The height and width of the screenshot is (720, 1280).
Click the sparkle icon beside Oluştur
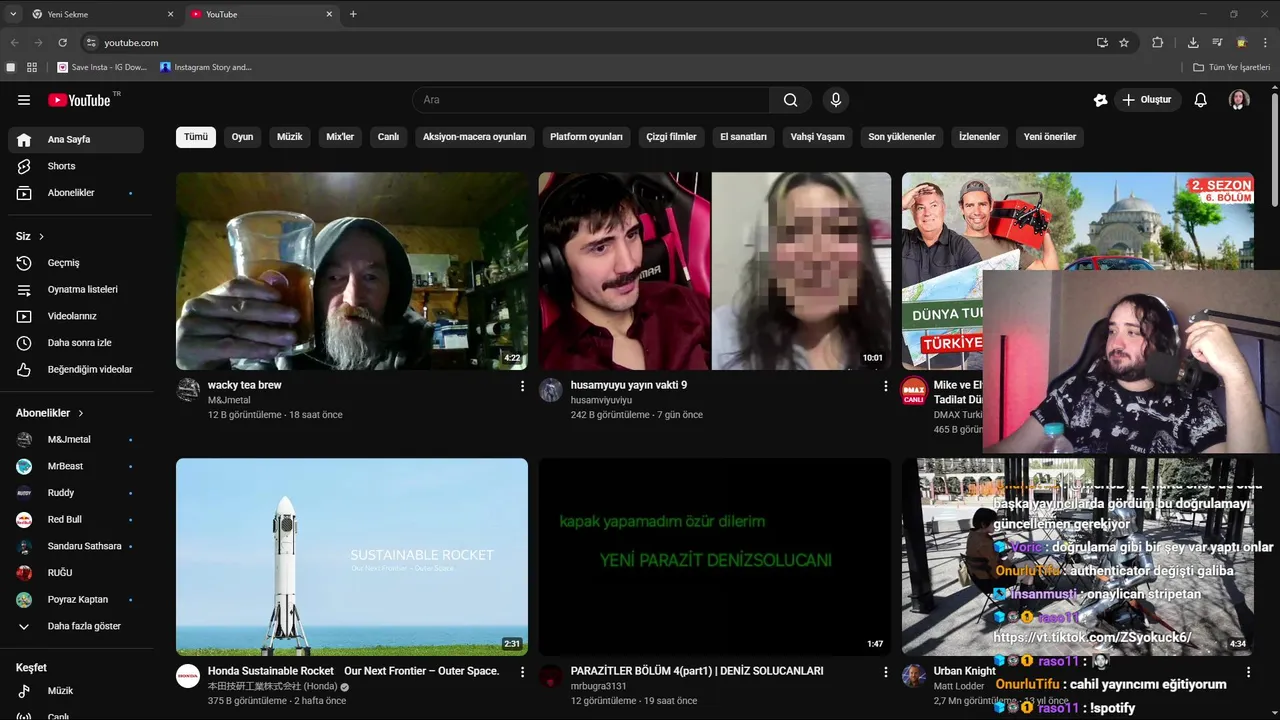click(1100, 100)
